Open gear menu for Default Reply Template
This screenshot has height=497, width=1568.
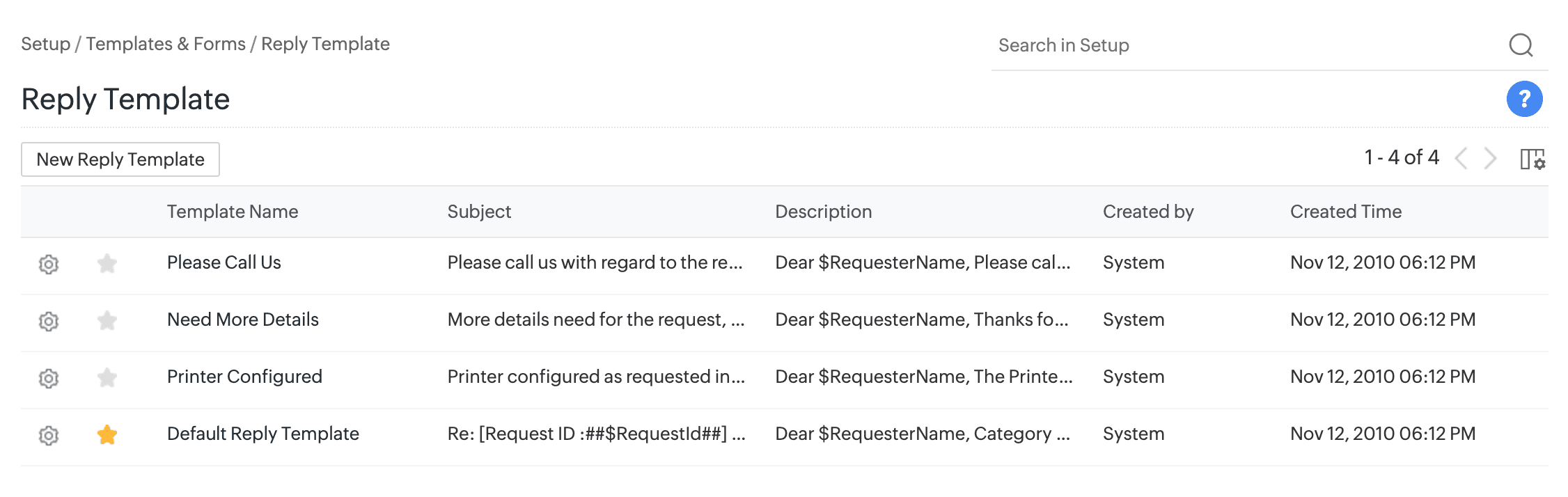(x=49, y=435)
